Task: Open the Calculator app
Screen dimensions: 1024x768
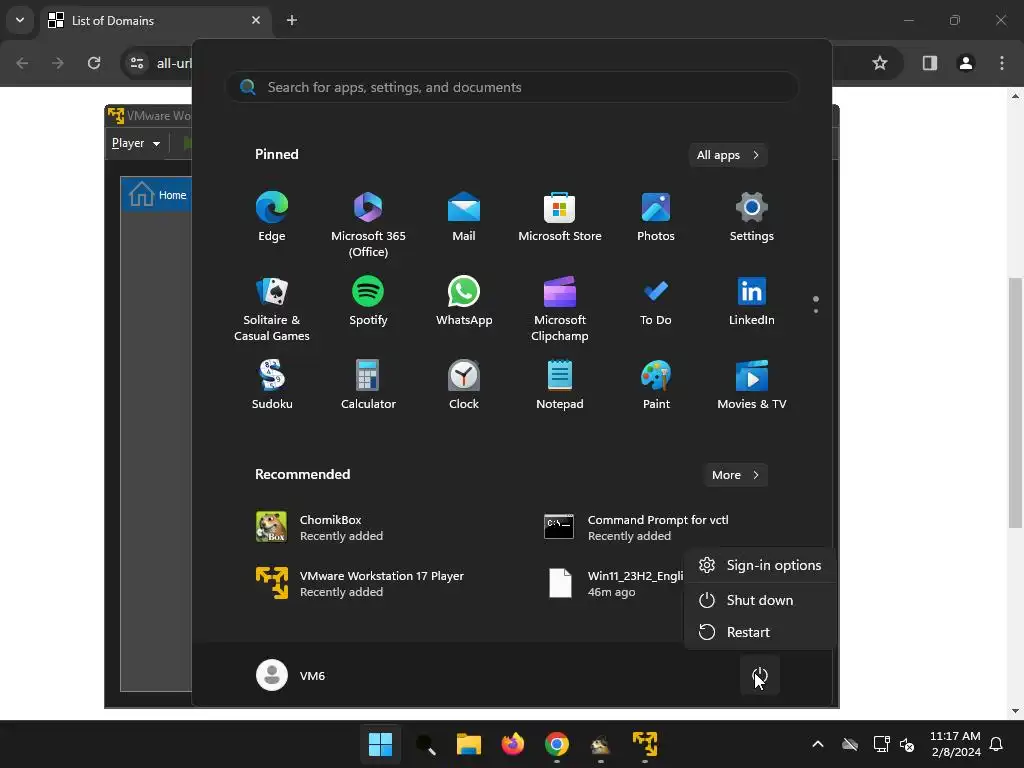Action: point(368,385)
